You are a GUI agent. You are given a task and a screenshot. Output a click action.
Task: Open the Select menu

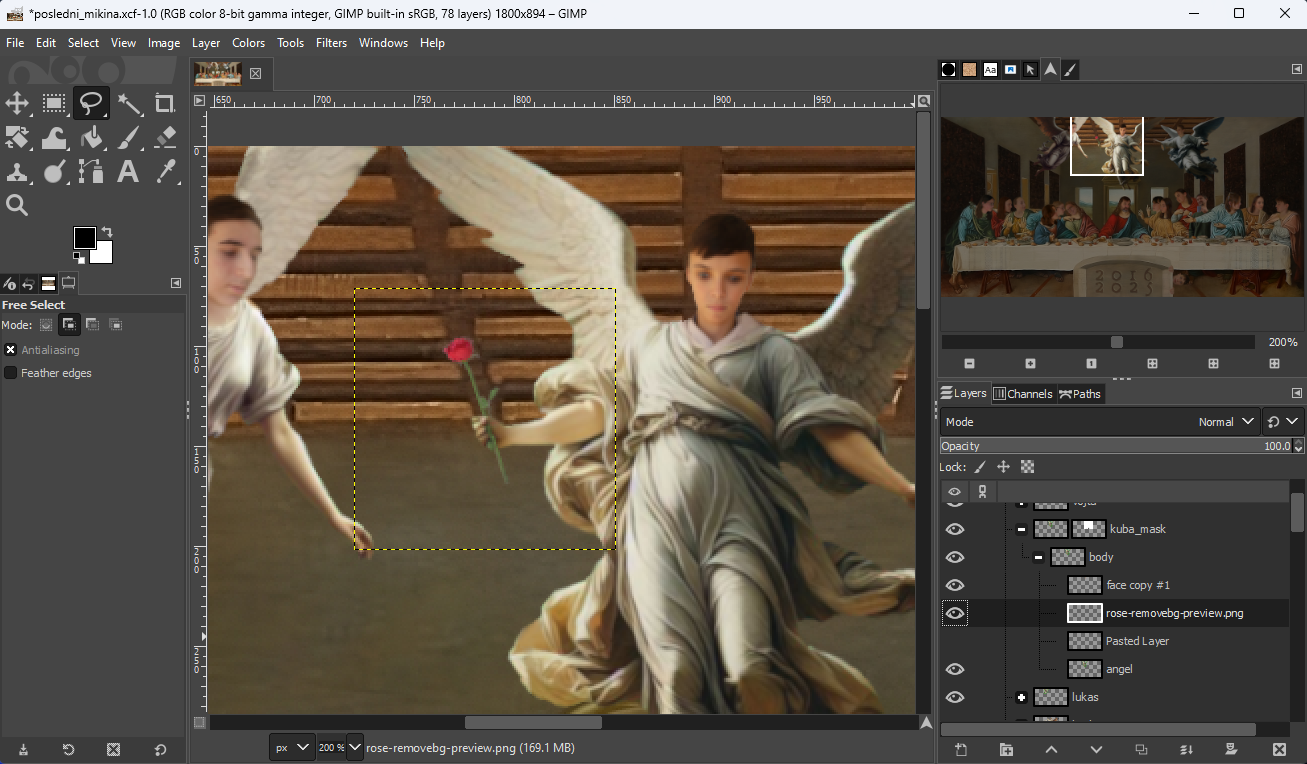coord(83,43)
